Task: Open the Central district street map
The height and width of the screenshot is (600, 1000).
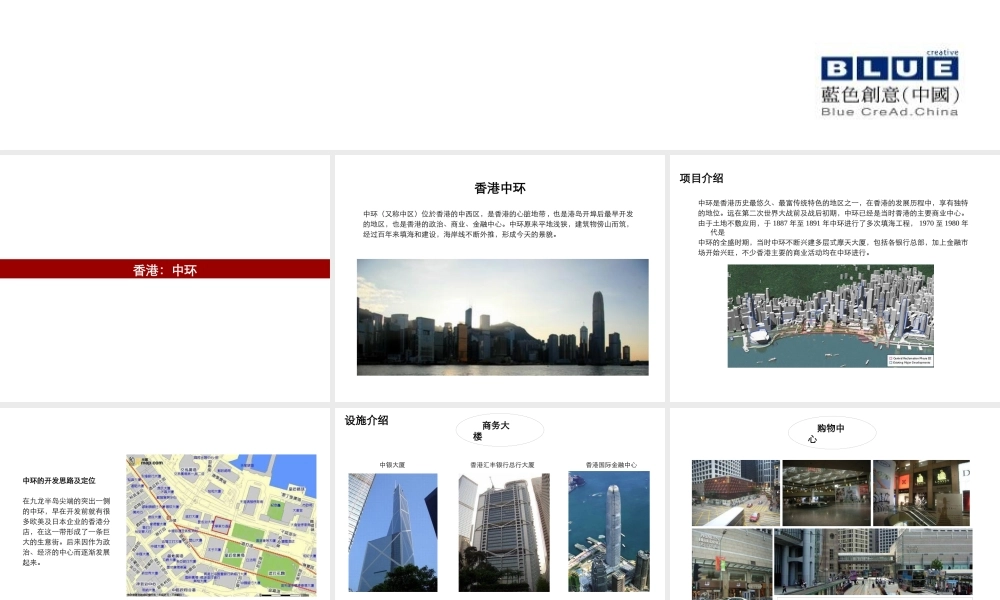Action: (221, 525)
